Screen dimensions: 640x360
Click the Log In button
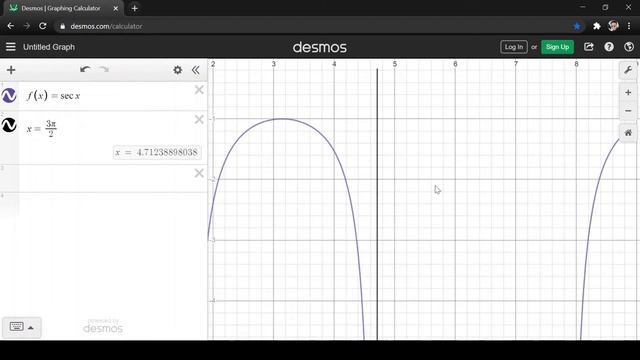pos(513,47)
